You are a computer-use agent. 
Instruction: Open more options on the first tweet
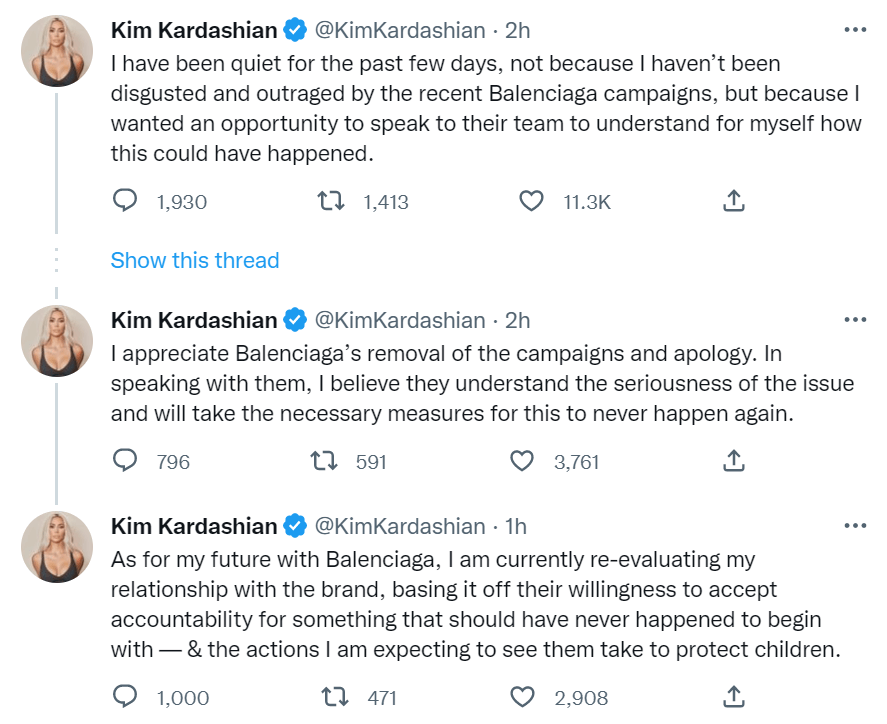pos(855,29)
